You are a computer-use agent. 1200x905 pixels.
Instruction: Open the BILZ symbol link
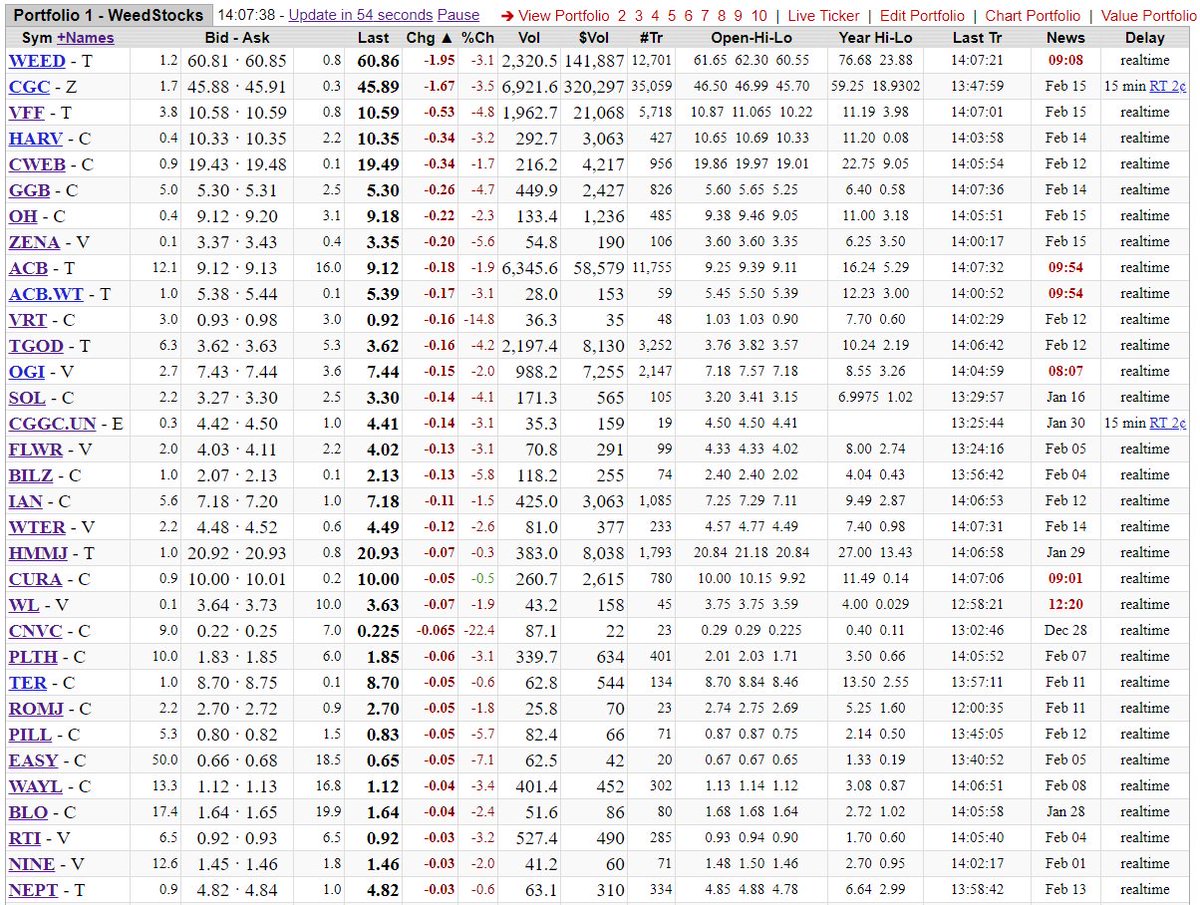coord(31,476)
